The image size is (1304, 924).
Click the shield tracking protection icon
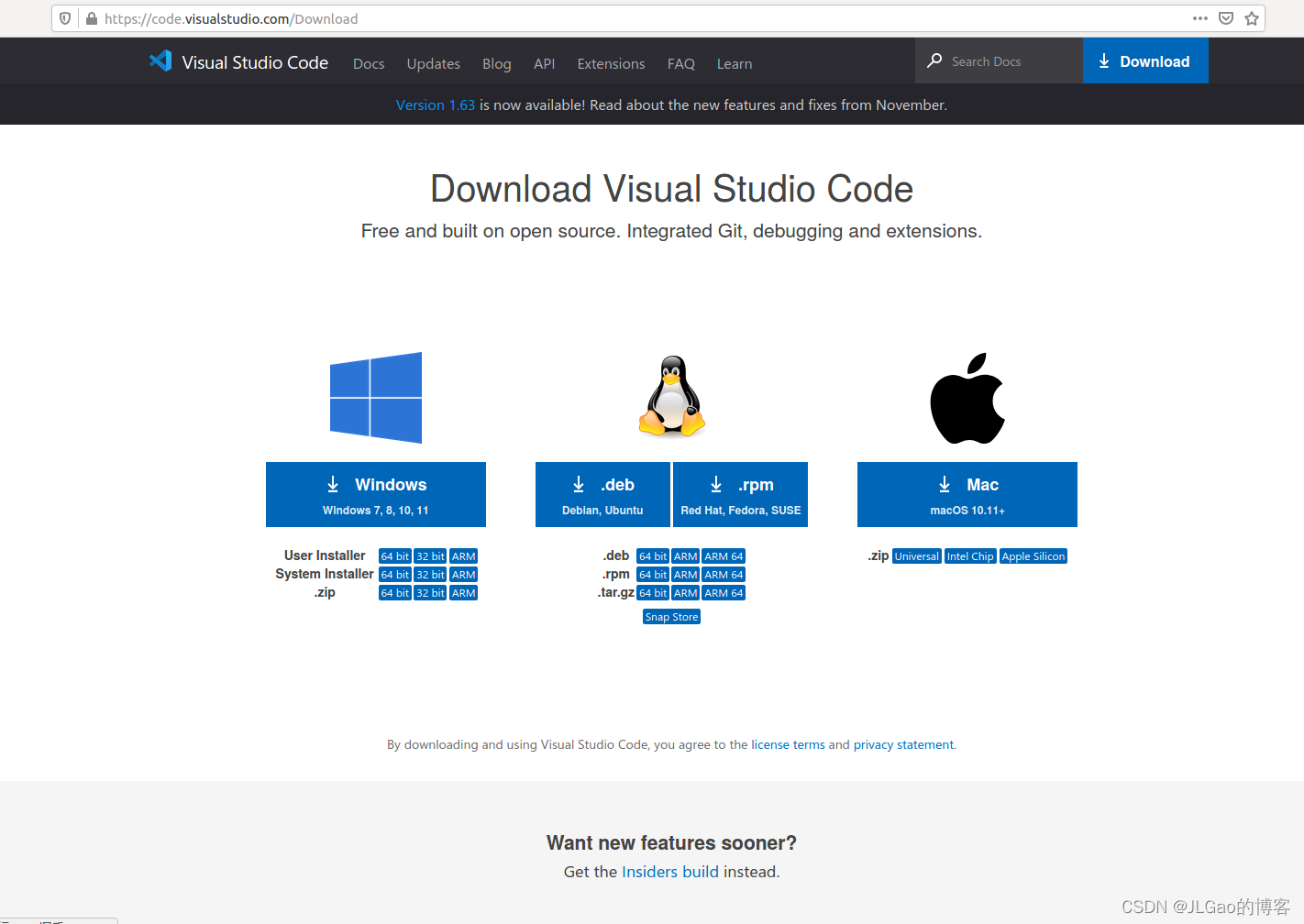[65, 18]
